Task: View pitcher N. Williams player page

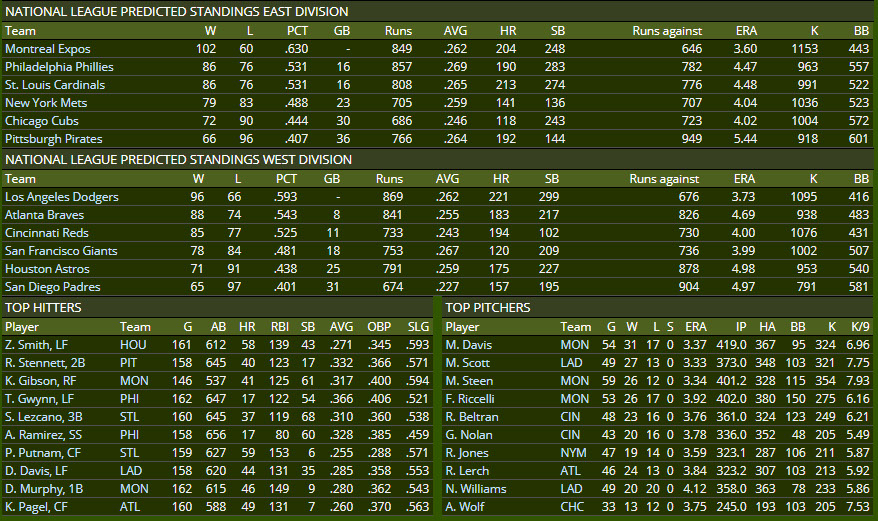Action: (x=476, y=489)
